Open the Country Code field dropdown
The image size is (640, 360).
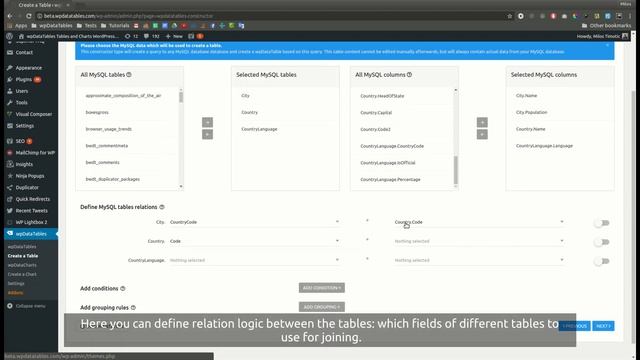[254, 241]
